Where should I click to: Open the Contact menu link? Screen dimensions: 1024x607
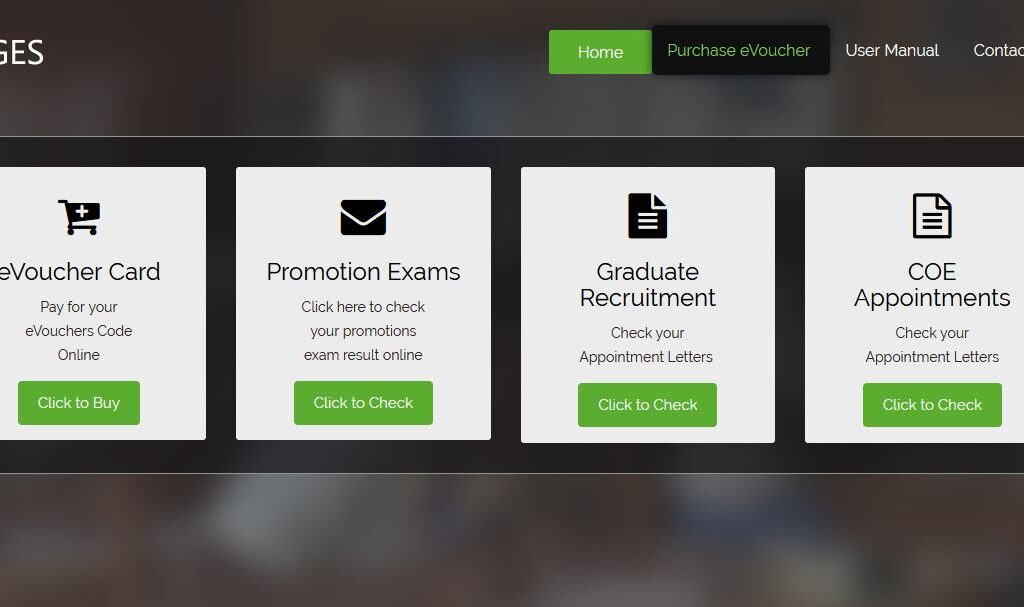tap(999, 50)
